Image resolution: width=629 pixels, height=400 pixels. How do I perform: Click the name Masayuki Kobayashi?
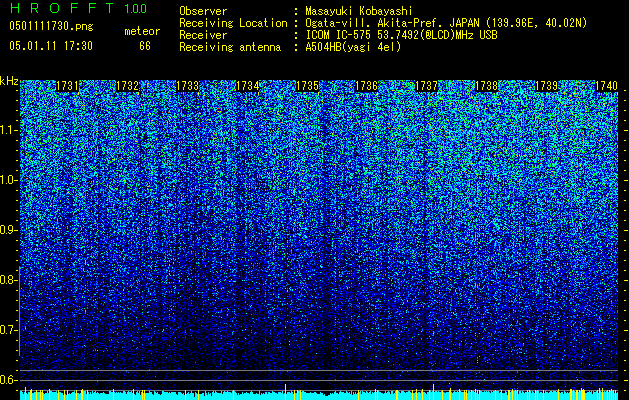359,12
